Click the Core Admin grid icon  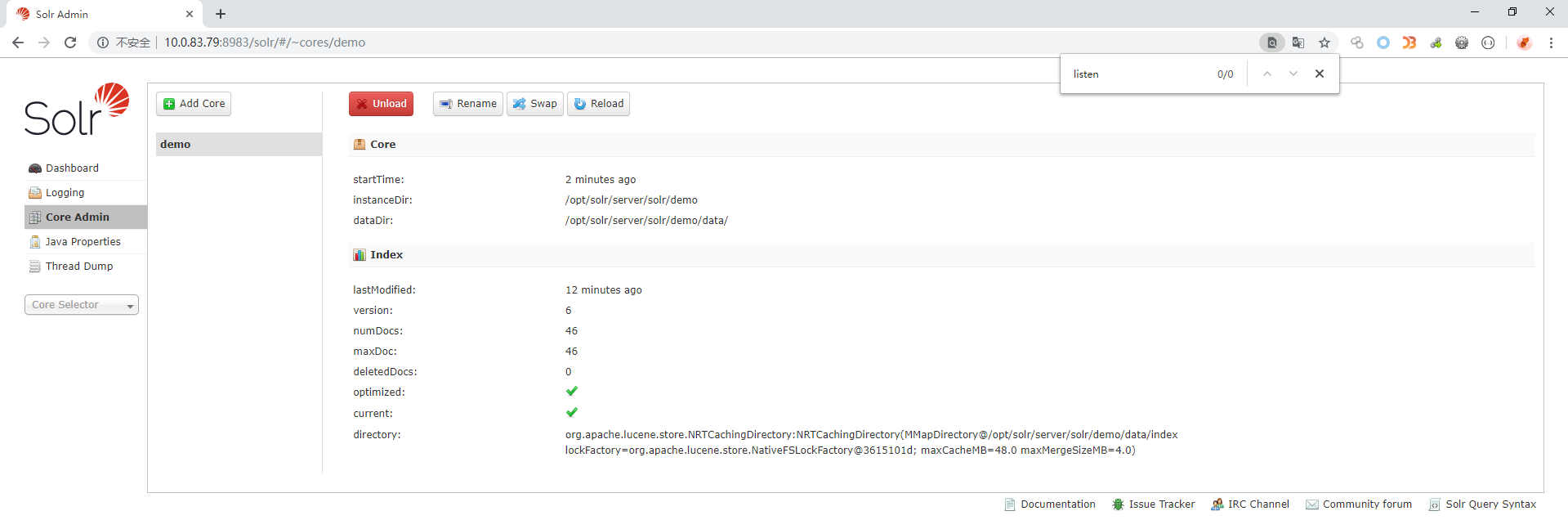click(35, 217)
